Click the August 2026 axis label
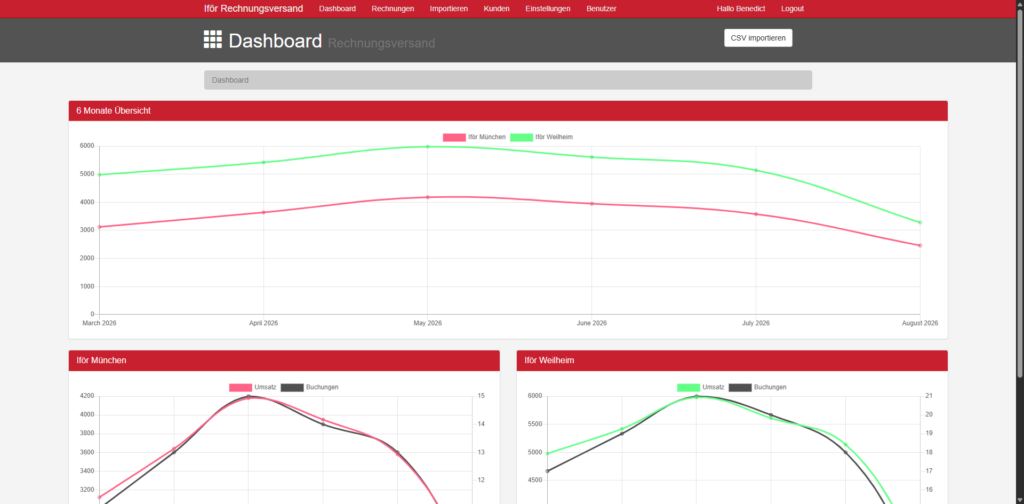Viewport: 1024px width, 504px height. (x=921, y=323)
